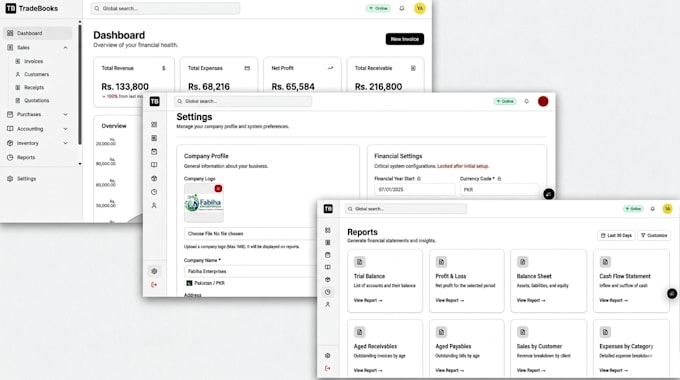This screenshot has width=680, height=380.
Task: View Report for Cash Flow Statement
Action: pos(614,300)
